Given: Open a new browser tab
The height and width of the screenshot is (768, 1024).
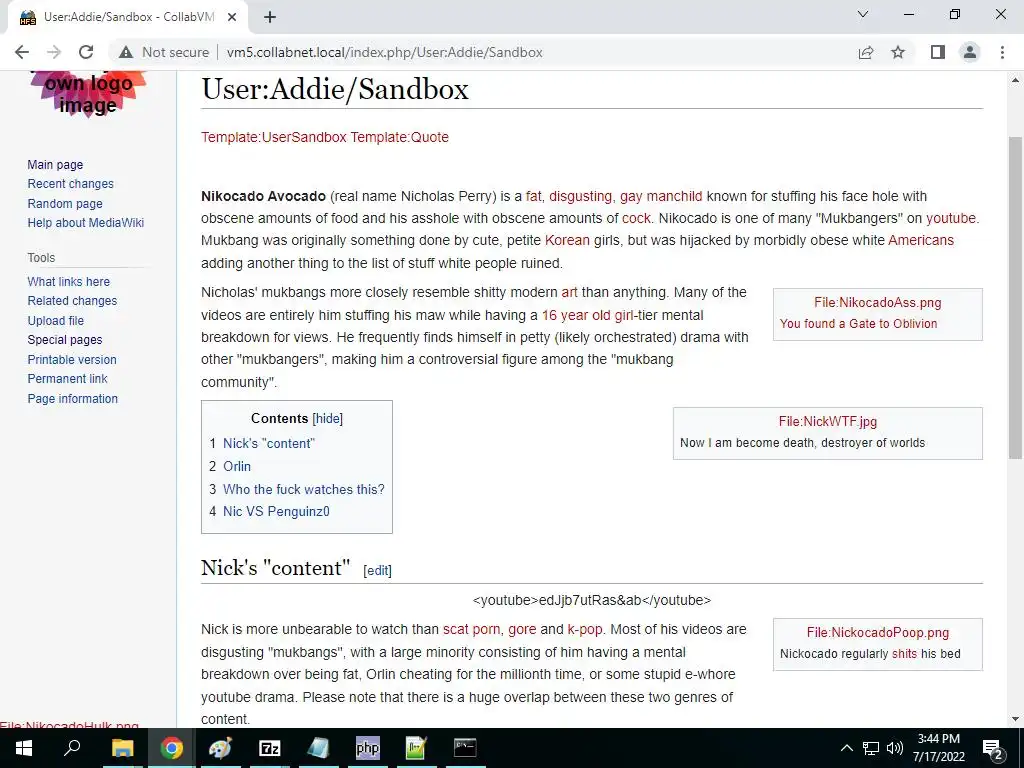Looking at the screenshot, I should pyautogui.click(x=270, y=17).
